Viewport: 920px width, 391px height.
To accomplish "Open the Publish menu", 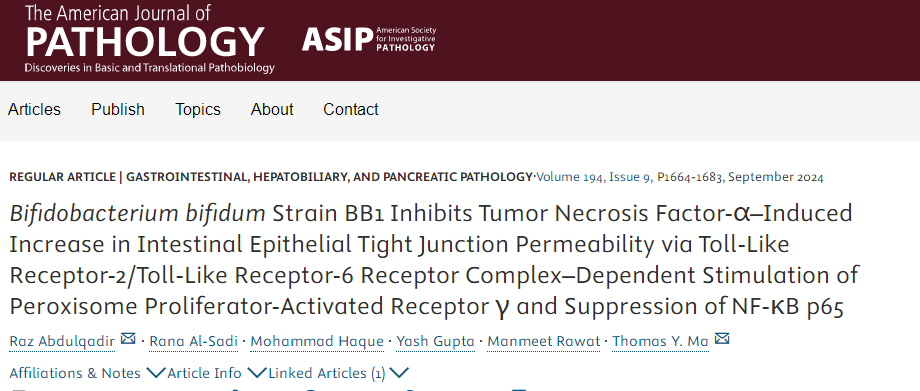I will [x=118, y=110].
